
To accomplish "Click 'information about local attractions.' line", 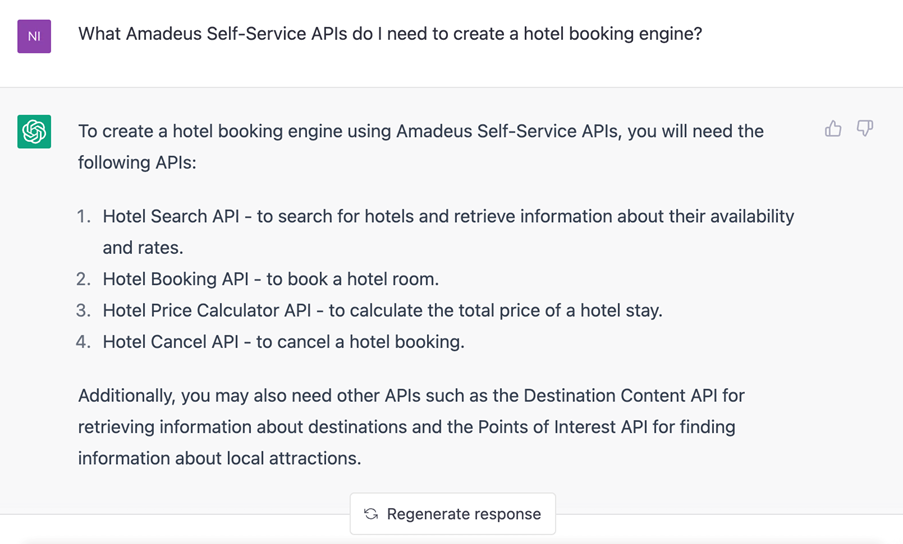I will [x=219, y=459].
